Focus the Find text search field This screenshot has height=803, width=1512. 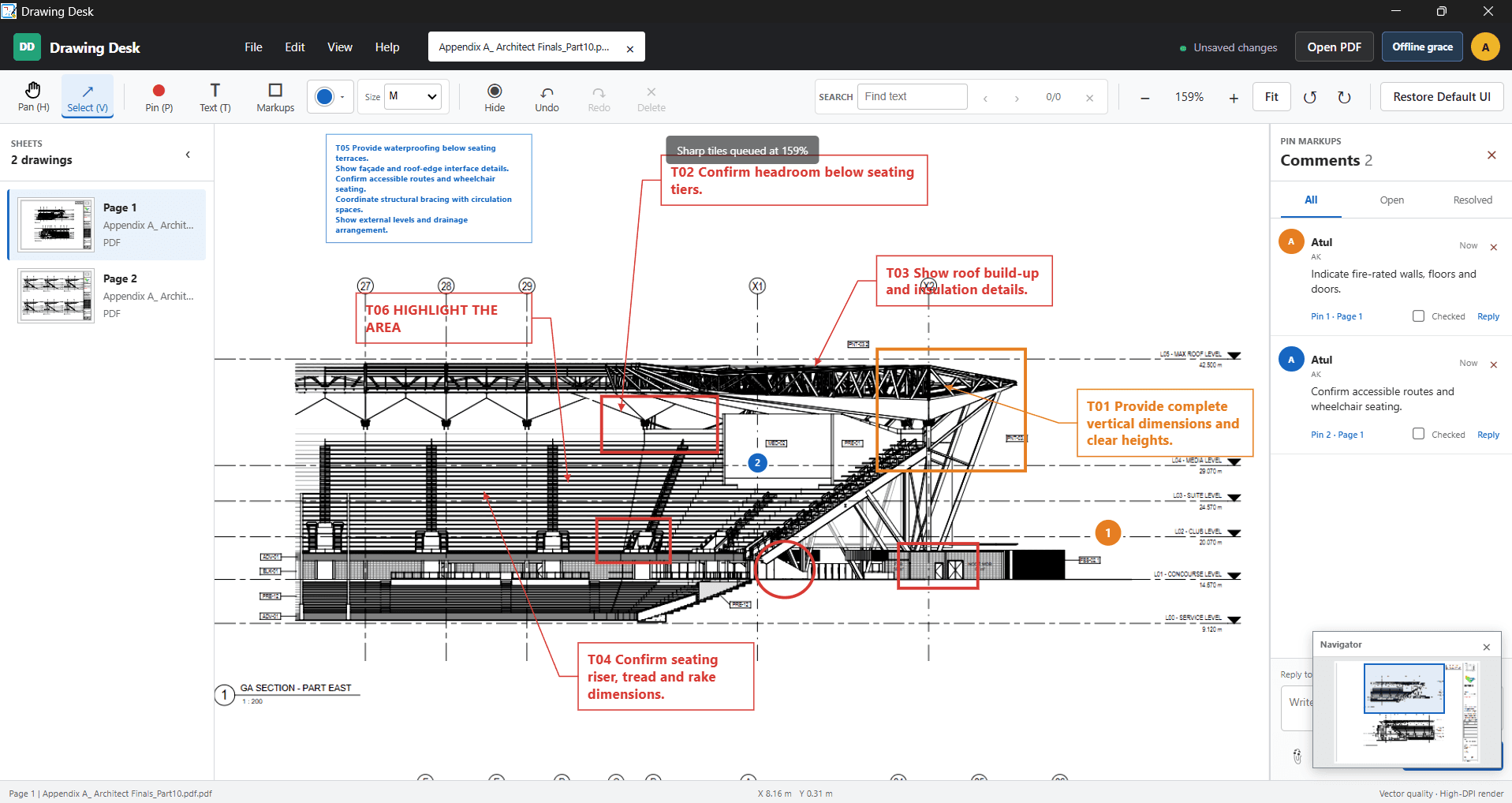click(x=912, y=96)
